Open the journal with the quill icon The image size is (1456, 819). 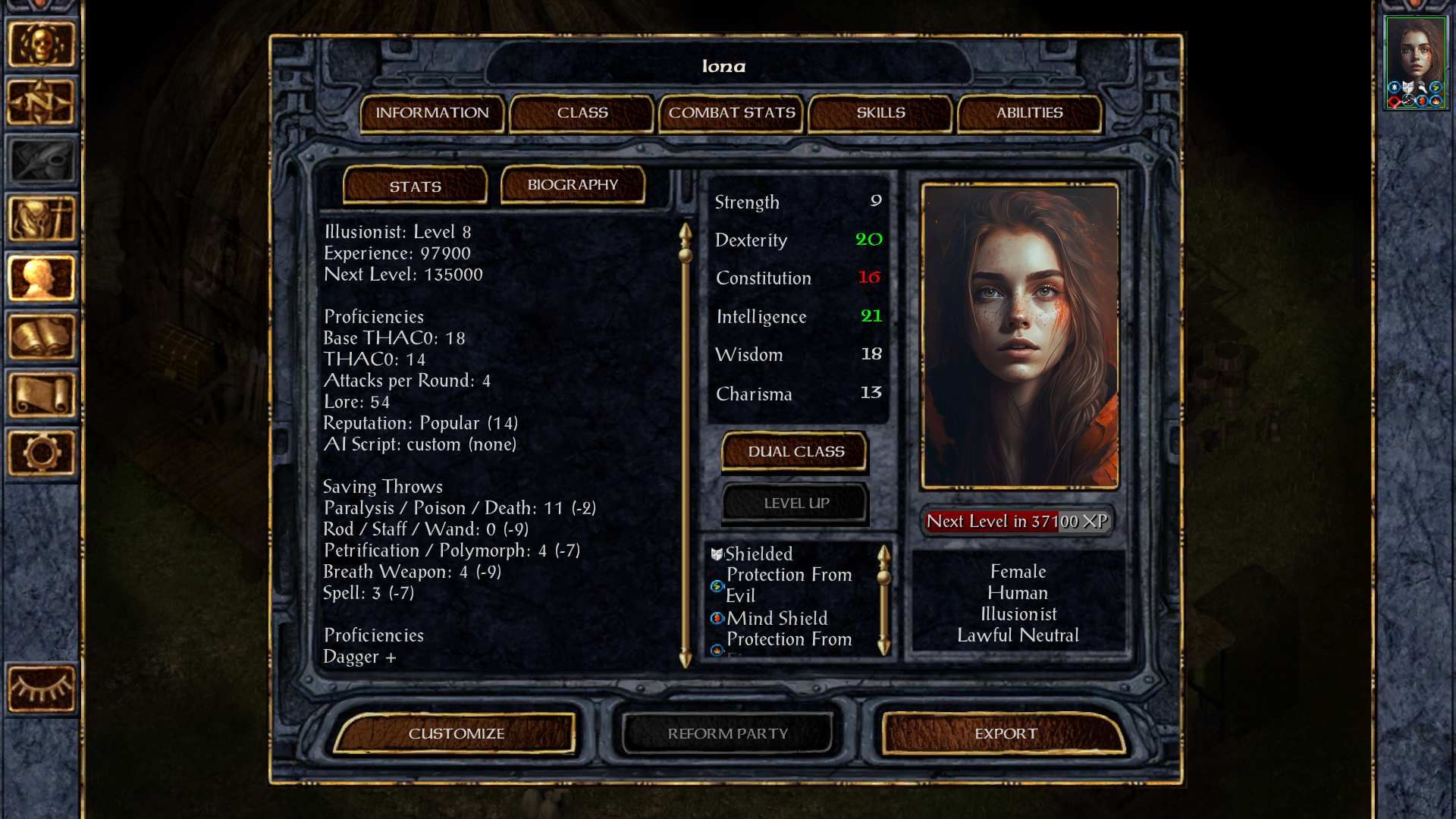point(42,161)
